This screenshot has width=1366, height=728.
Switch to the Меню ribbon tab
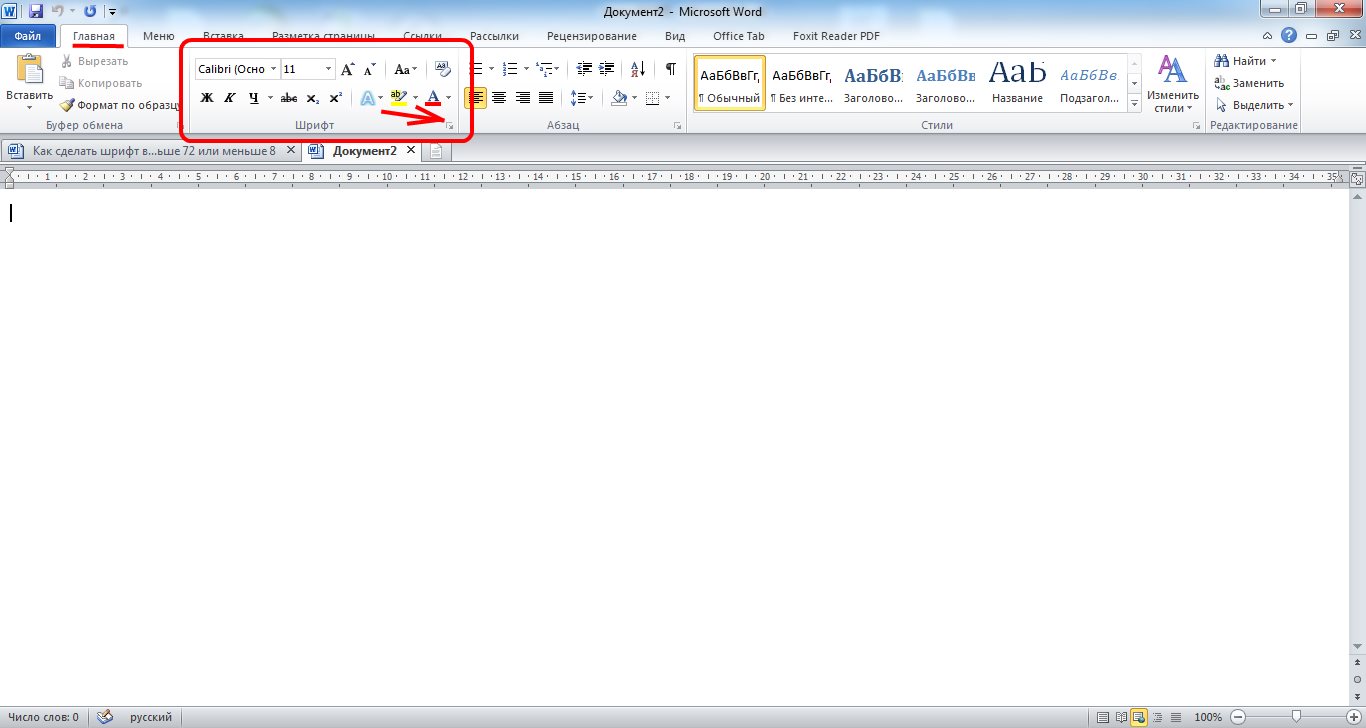click(158, 36)
